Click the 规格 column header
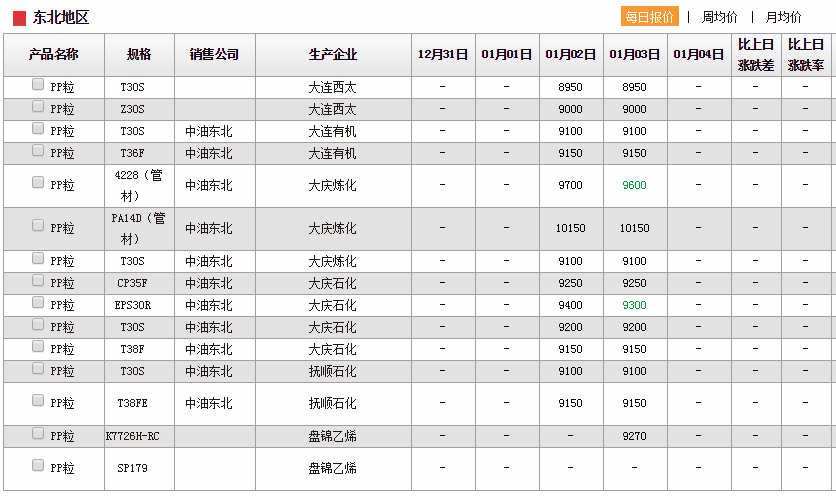The height and width of the screenshot is (496, 836). pos(139,54)
